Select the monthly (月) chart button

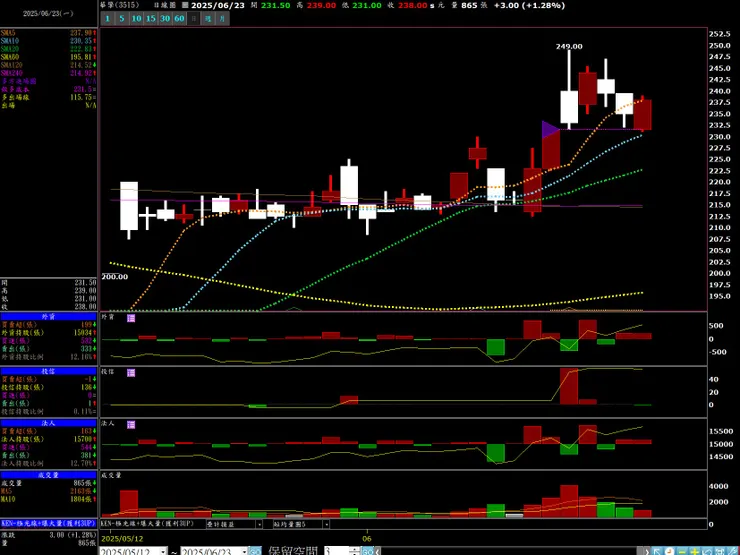click(222, 18)
